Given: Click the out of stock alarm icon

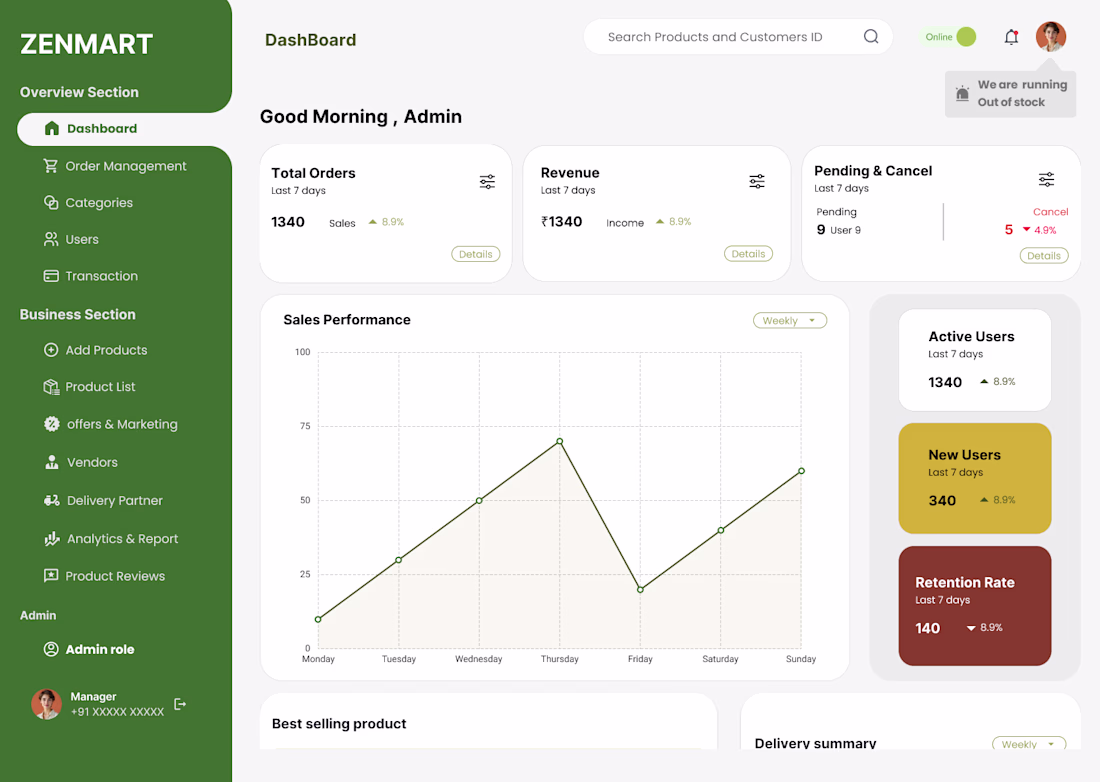Looking at the screenshot, I should tap(962, 93).
